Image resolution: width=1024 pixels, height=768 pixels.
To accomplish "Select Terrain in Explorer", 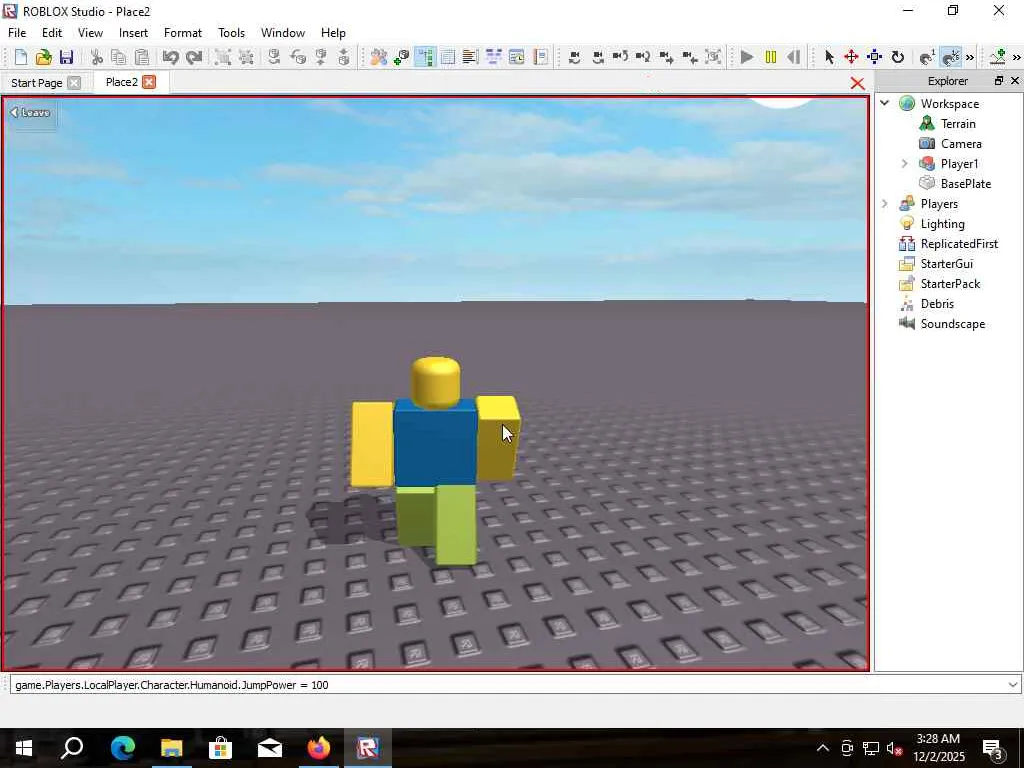I will click(958, 123).
